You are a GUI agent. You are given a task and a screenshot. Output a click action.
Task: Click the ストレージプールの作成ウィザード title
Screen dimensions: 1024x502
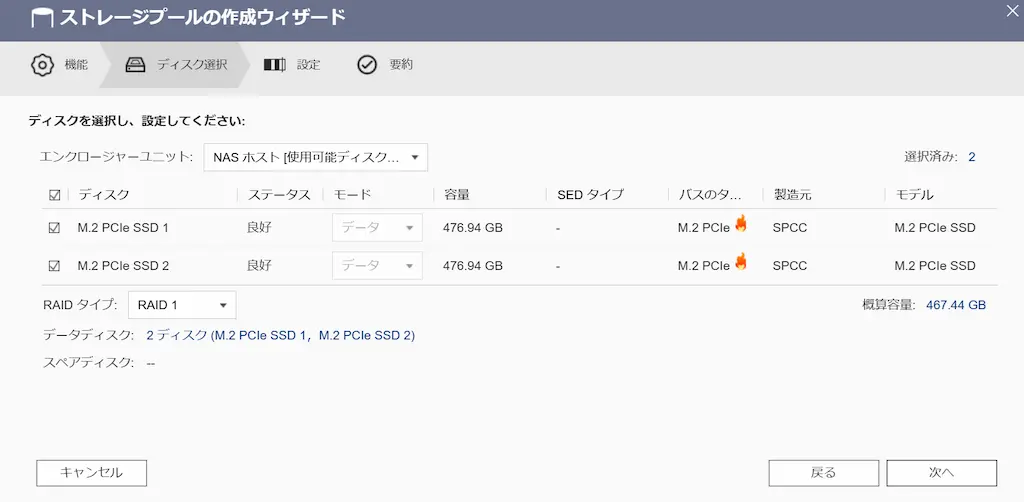point(203,18)
